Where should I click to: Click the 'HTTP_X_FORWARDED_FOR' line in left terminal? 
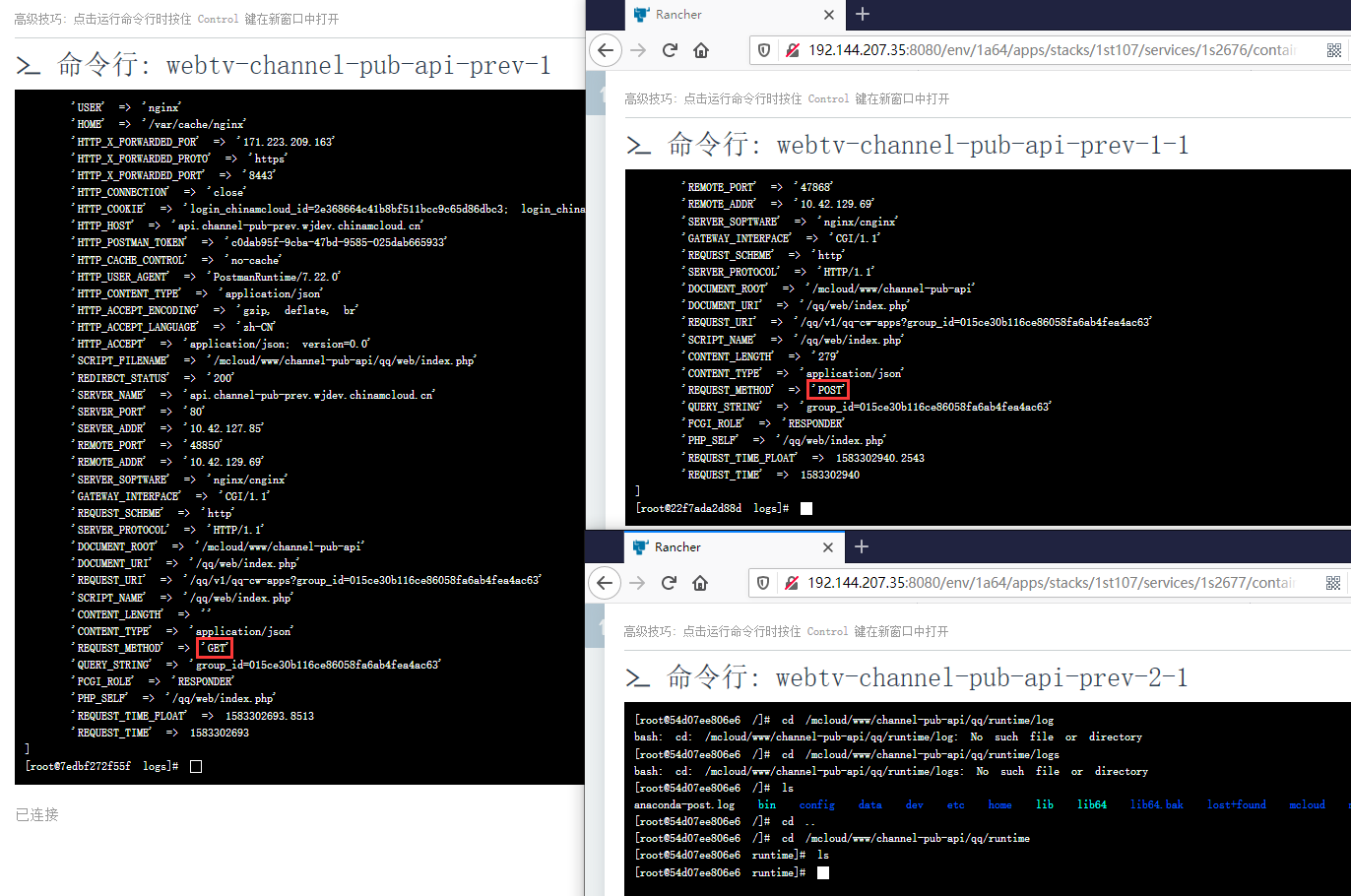click(203, 142)
